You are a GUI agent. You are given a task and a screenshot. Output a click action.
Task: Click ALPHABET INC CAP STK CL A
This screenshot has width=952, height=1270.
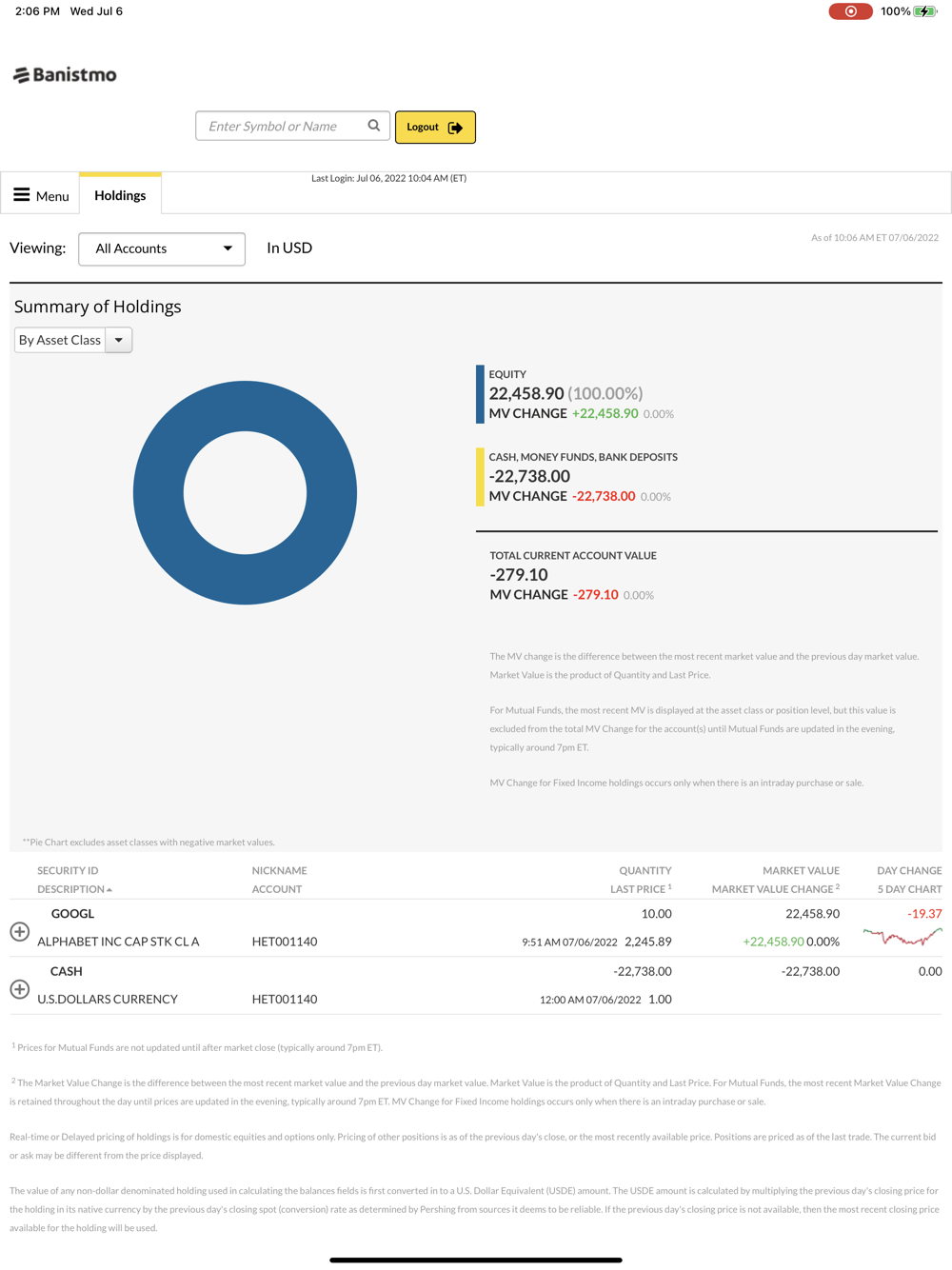(x=118, y=942)
